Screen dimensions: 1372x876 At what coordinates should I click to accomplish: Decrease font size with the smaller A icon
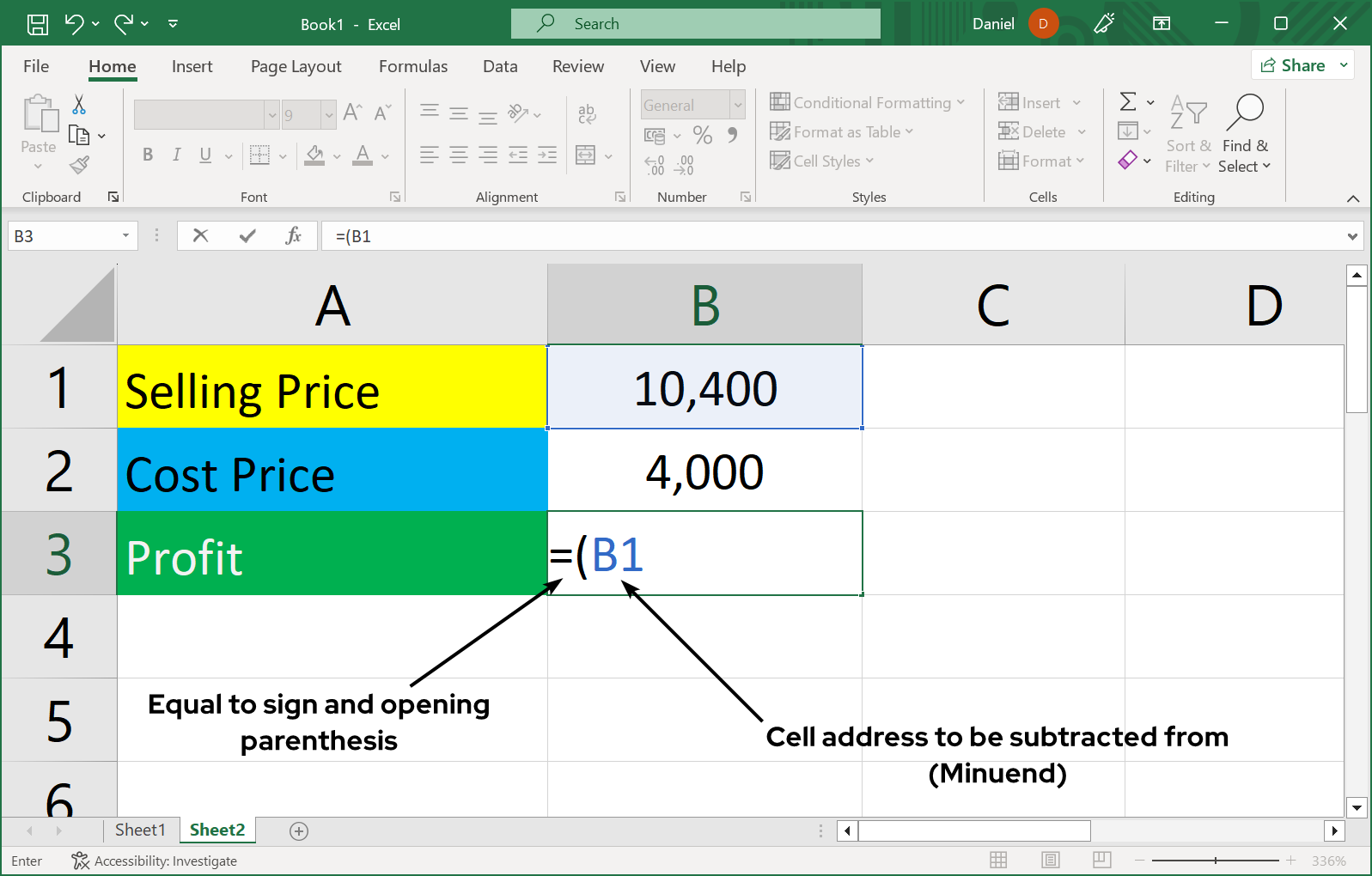[382, 113]
